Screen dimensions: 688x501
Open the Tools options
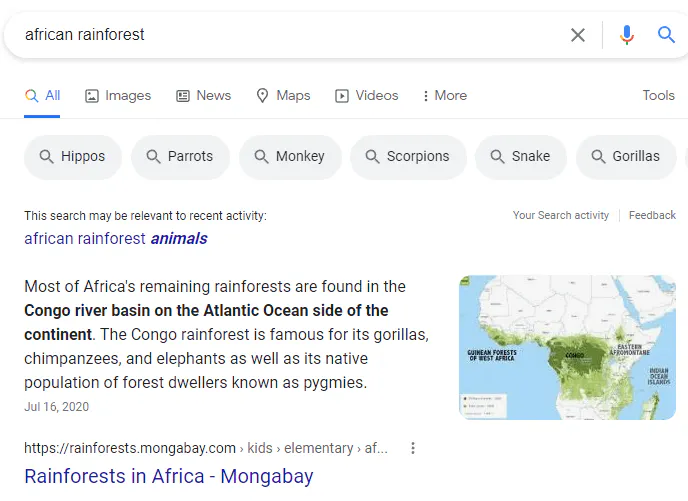tap(658, 95)
